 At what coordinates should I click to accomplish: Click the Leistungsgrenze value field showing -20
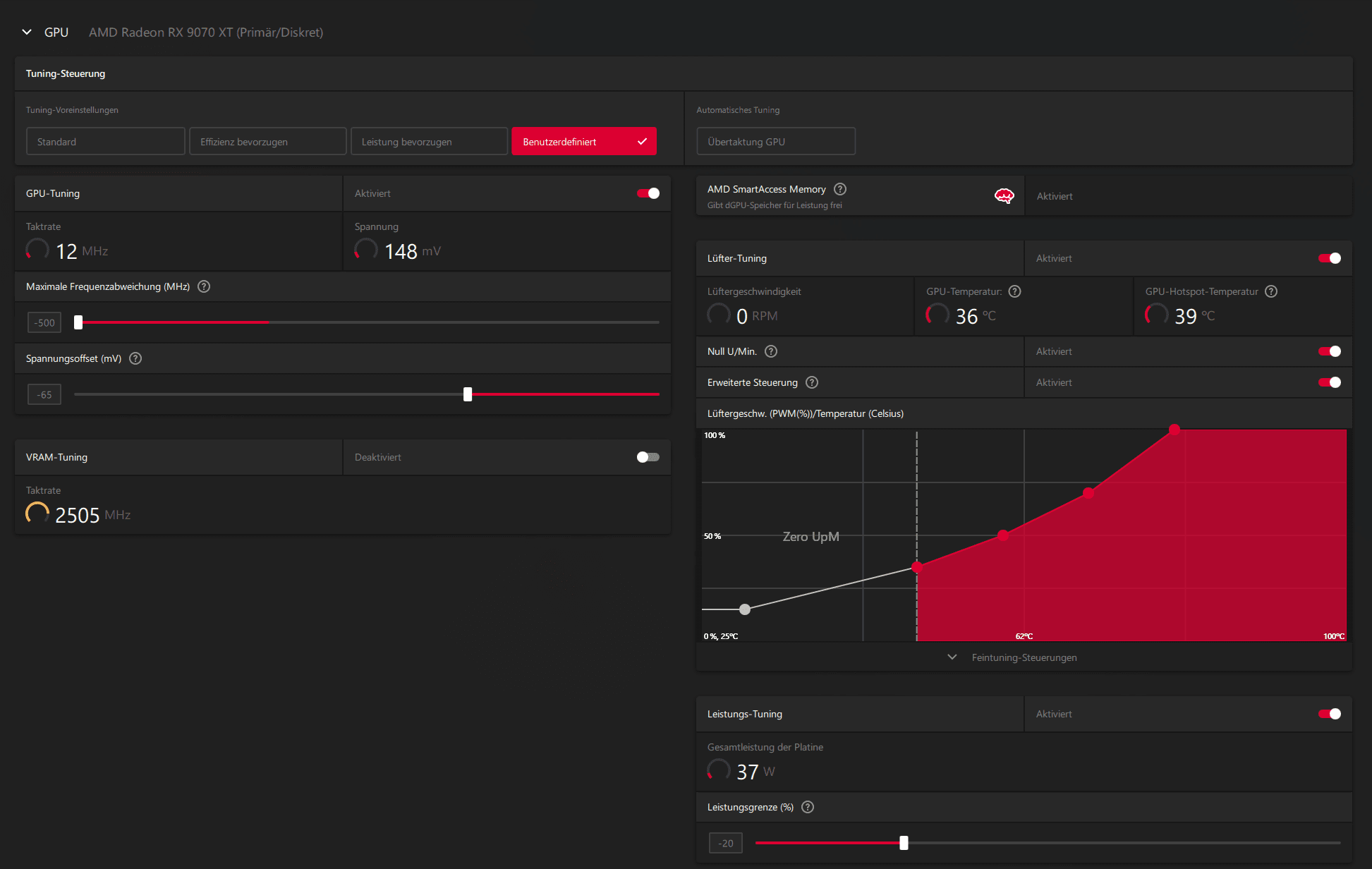click(725, 843)
